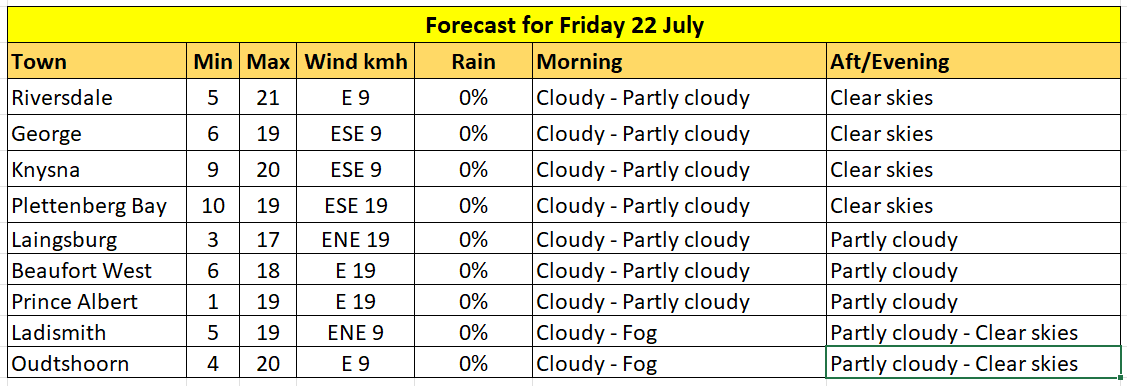Click the Town column header cell

99,61
